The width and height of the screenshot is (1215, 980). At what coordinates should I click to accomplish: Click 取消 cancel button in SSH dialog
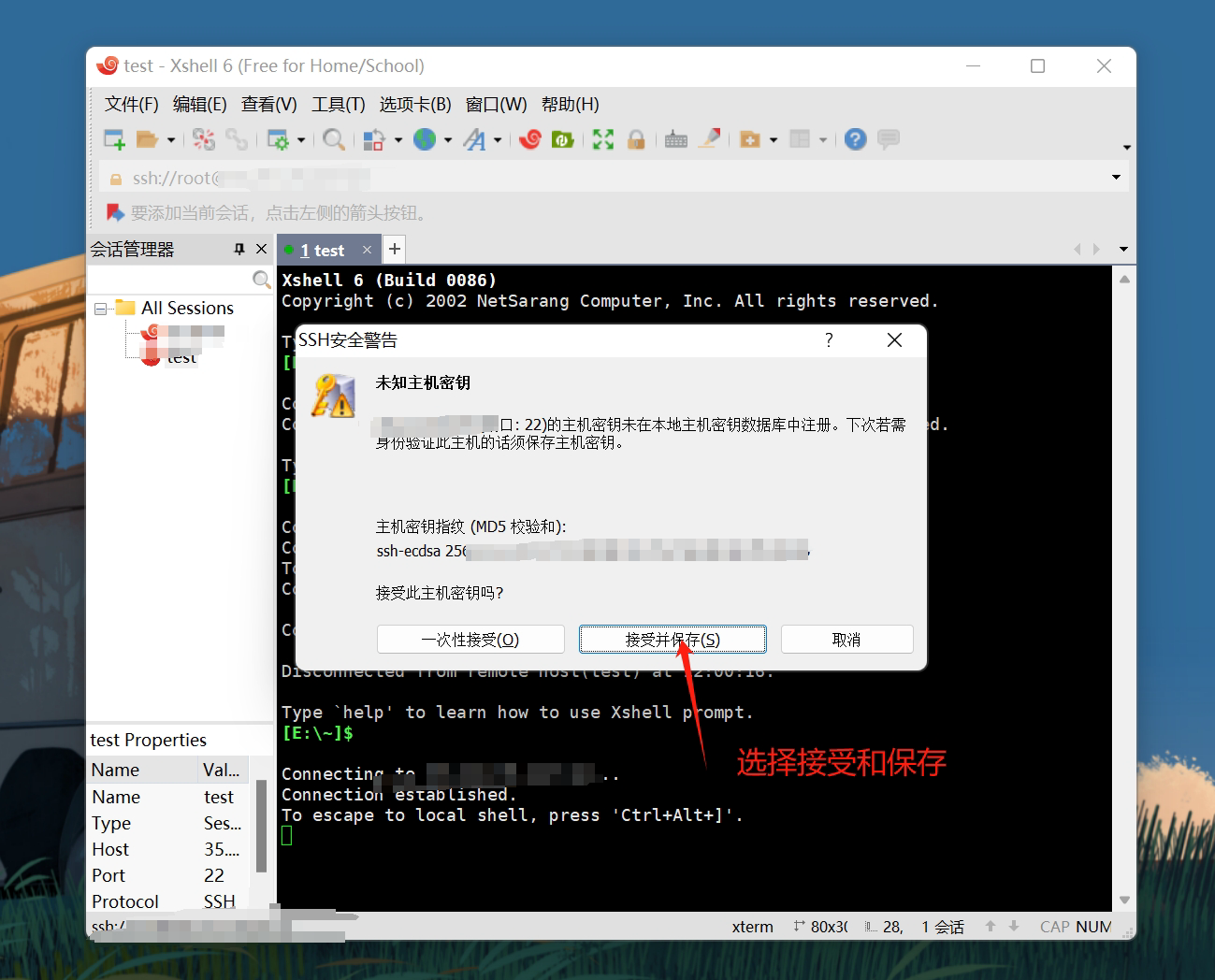[x=846, y=640]
